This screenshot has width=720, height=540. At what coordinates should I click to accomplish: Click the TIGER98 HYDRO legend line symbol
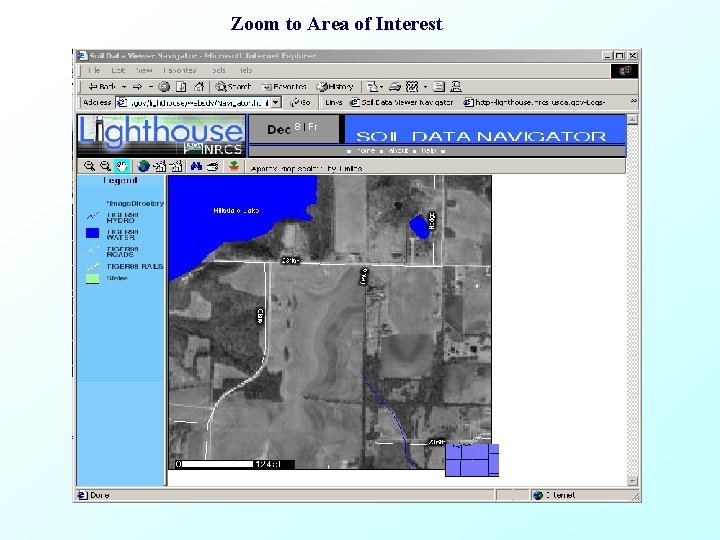click(x=93, y=216)
